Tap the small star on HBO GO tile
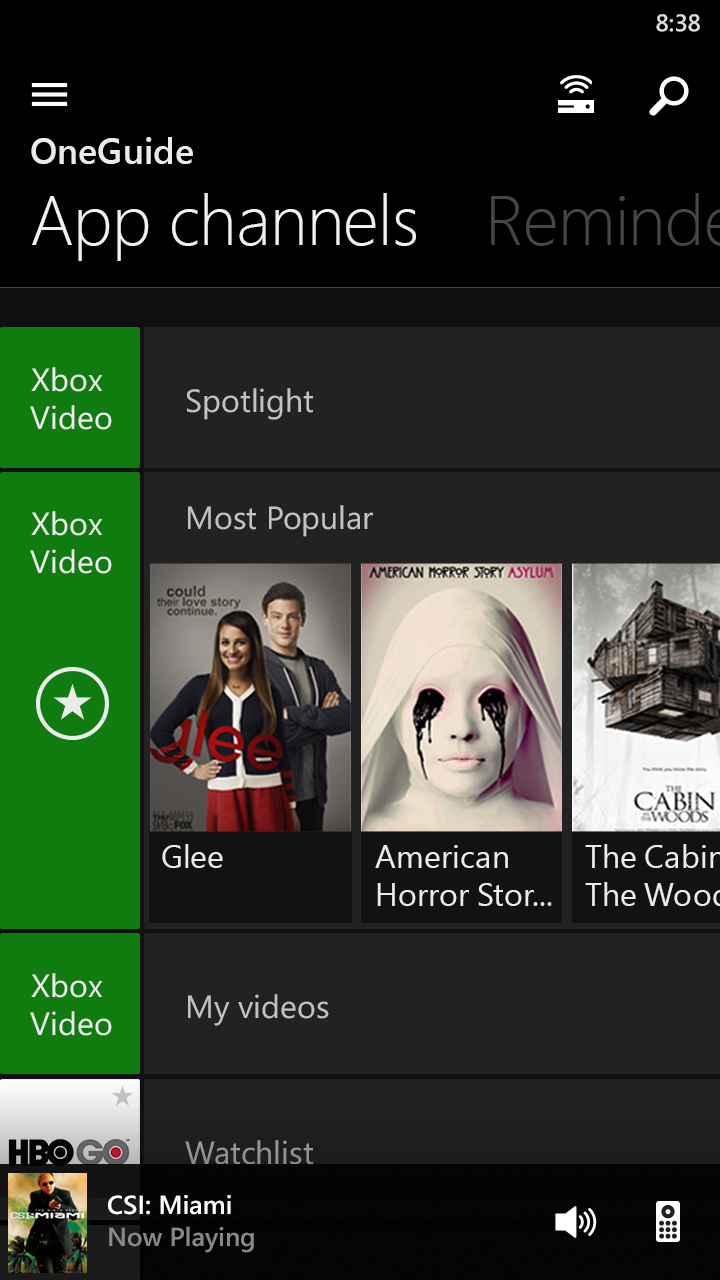 [x=122, y=1097]
